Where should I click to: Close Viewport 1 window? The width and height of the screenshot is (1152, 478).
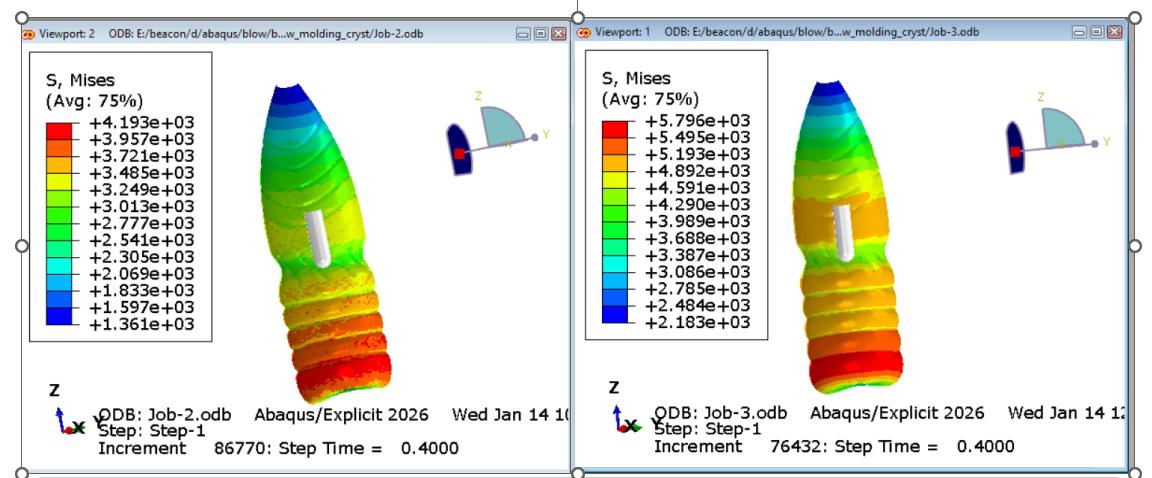tap(1115, 32)
